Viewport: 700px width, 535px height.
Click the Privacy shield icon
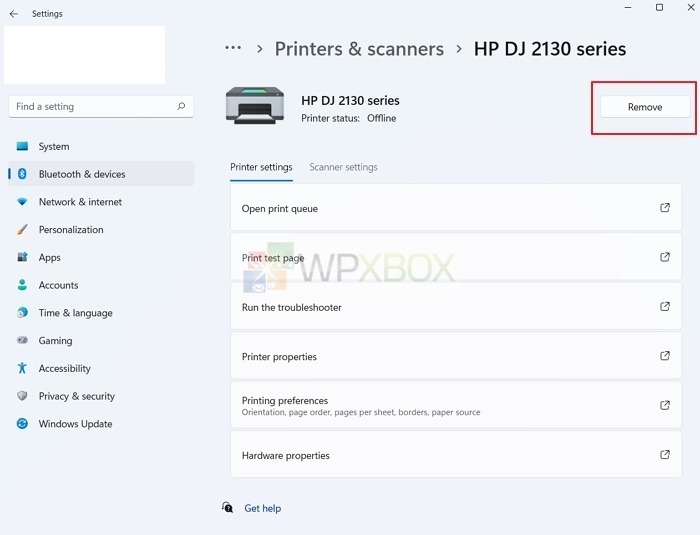(22, 396)
